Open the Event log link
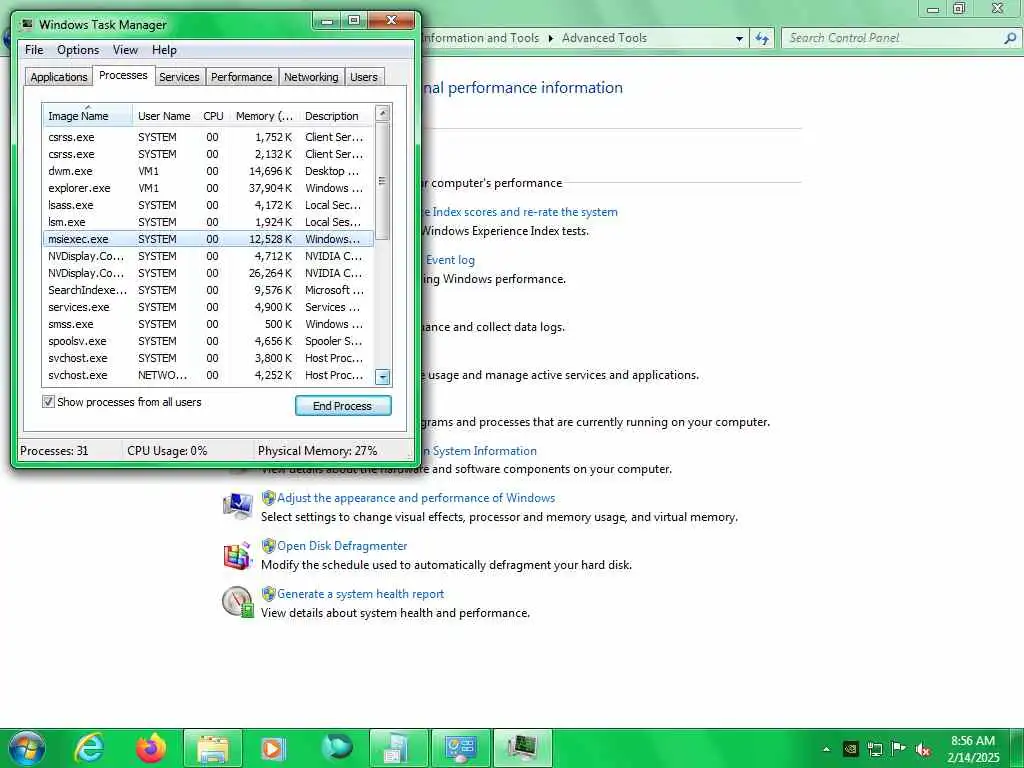Image resolution: width=1024 pixels, height=768 pixels. 450,260
